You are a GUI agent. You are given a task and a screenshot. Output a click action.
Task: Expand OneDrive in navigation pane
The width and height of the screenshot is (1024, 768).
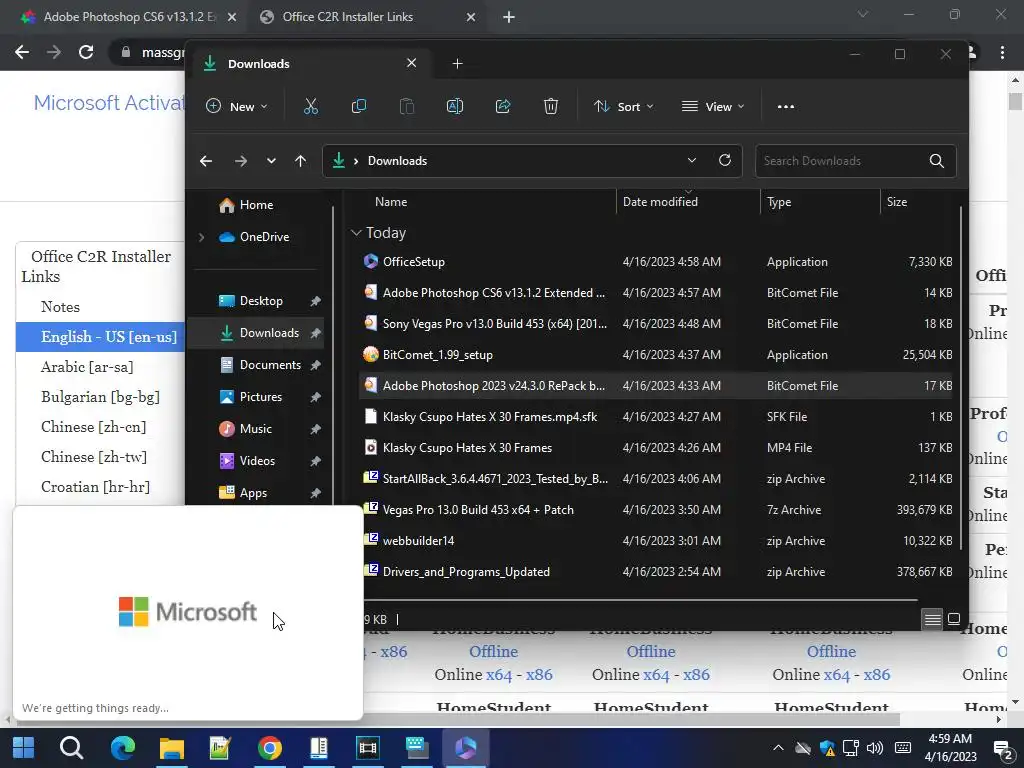(202, 237)
